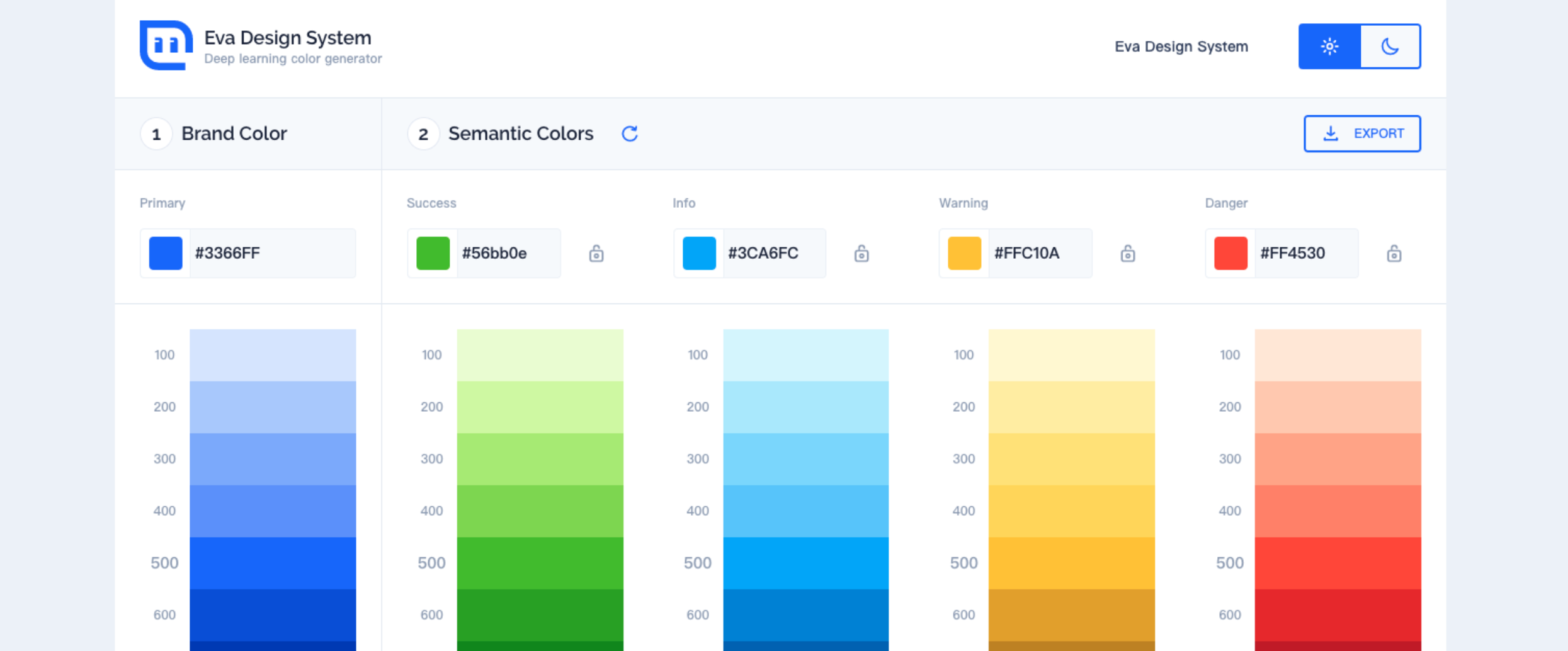The height and width of the screenshot is (651, 1568).
Task: Click the Eva Design System logo icon
Action: [x=166, y=45]
